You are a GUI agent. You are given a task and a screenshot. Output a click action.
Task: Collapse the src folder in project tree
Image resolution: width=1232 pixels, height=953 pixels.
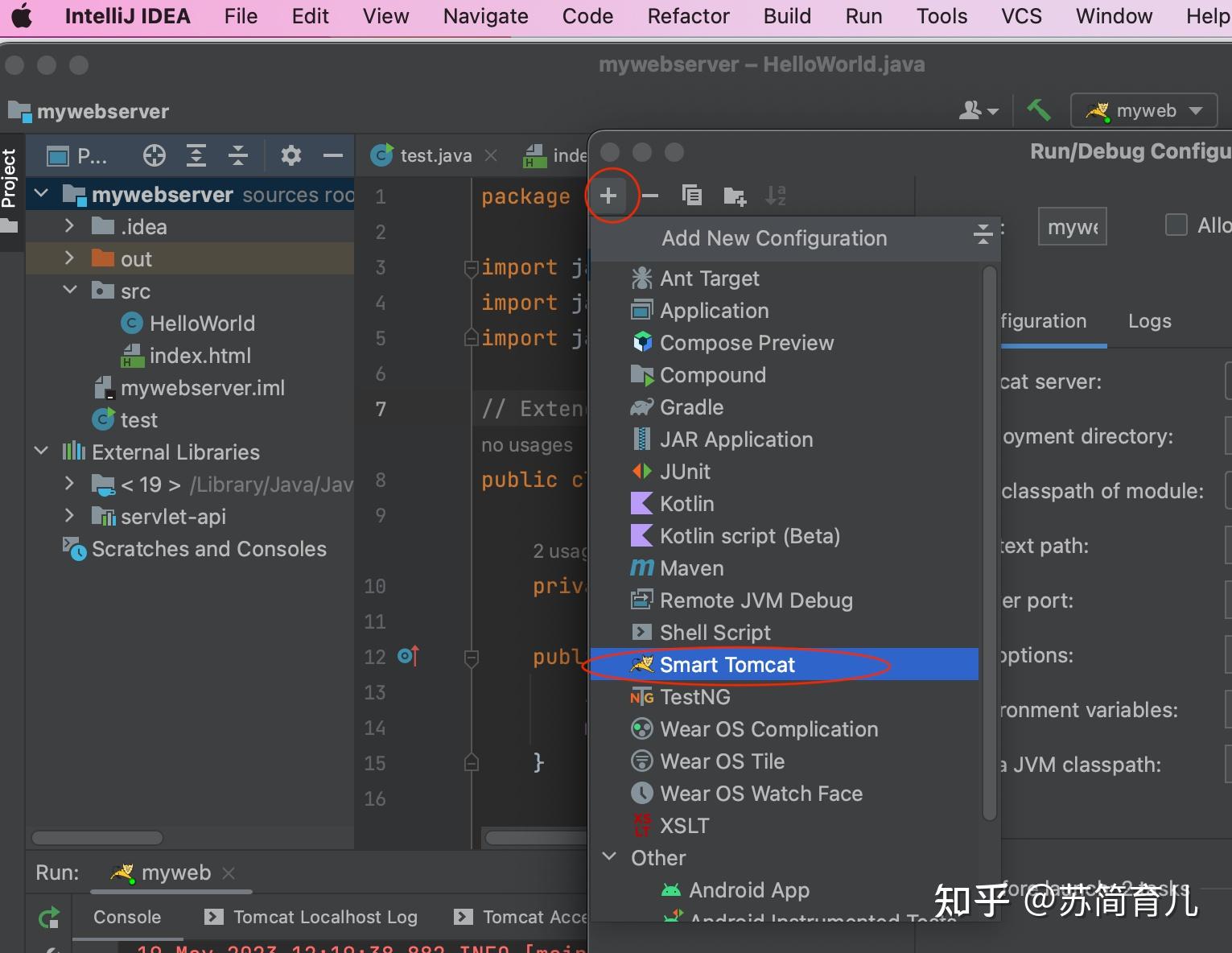pos(70,291)
